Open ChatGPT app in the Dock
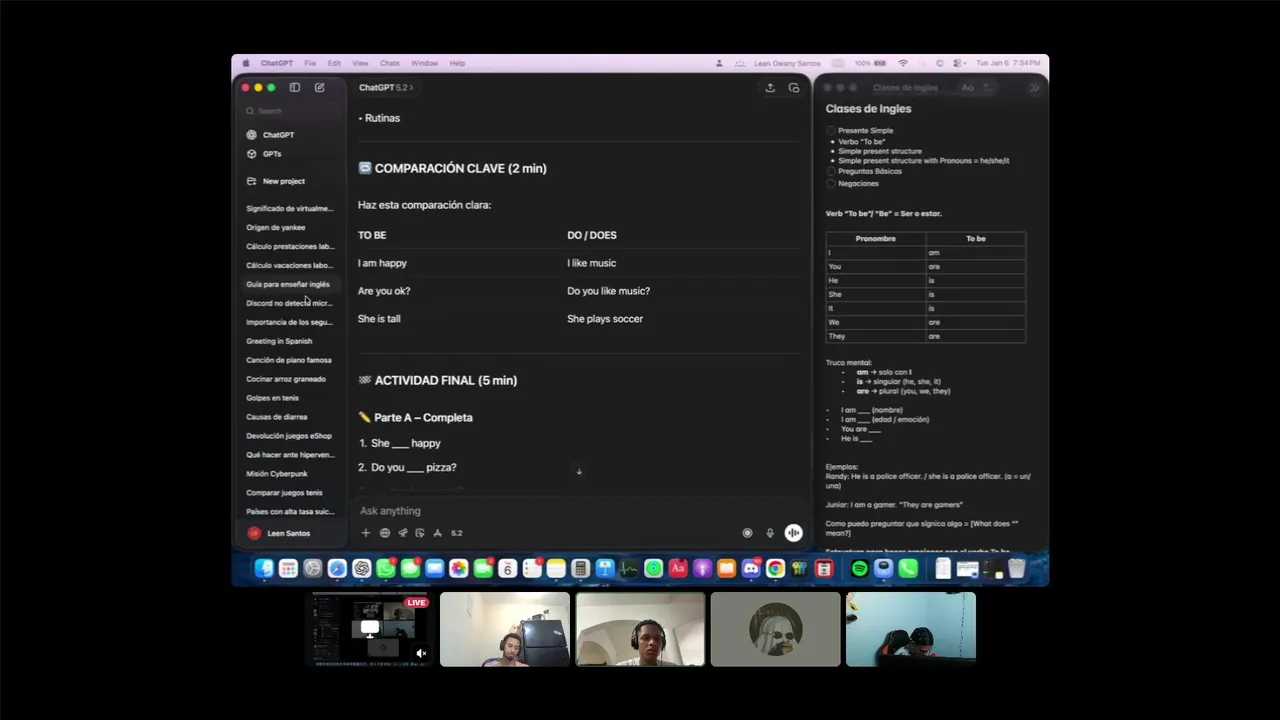1280x720 pixels. tap(362, 568)
